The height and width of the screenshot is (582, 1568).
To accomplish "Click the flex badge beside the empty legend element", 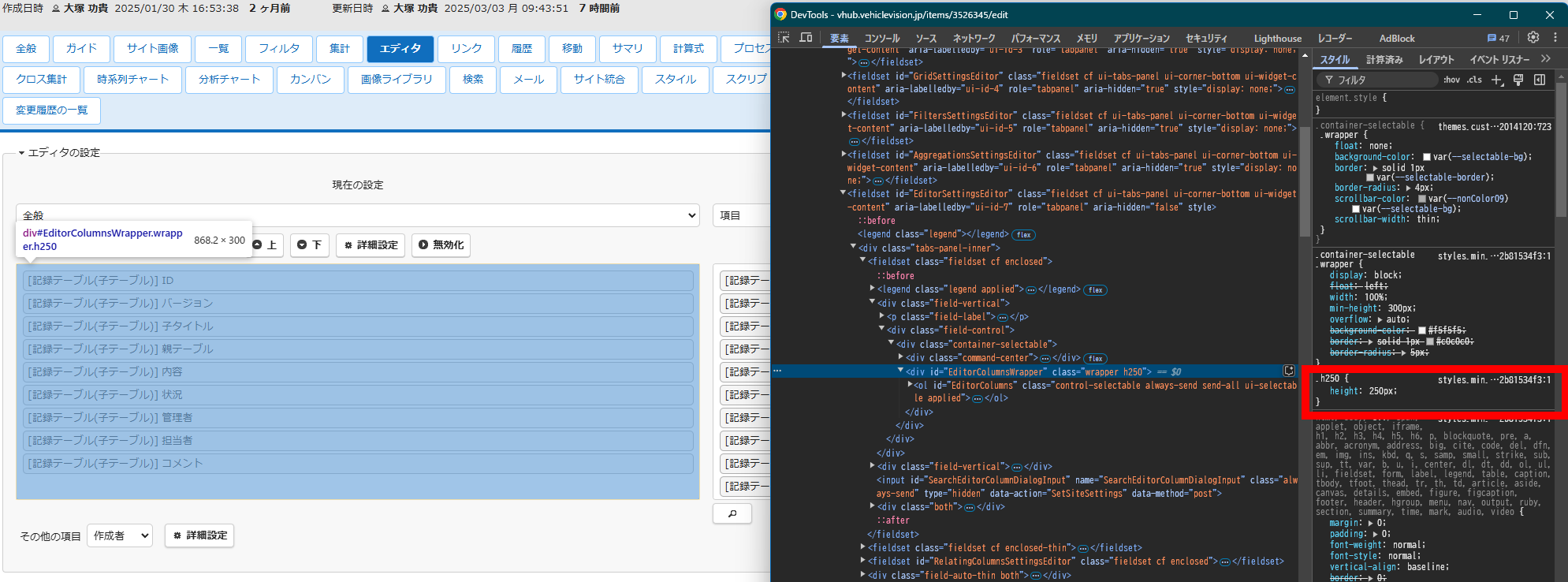I will coord(1024,235).
